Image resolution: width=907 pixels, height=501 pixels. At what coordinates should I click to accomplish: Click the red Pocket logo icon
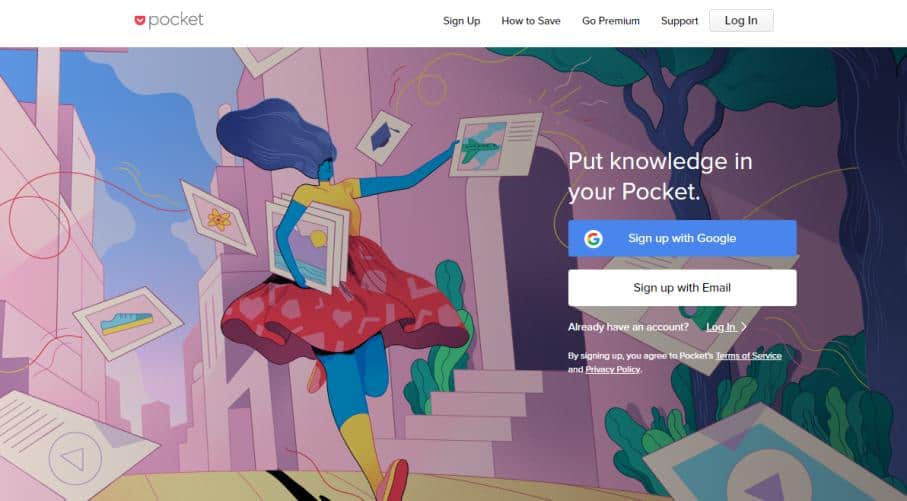coord(139,21)
